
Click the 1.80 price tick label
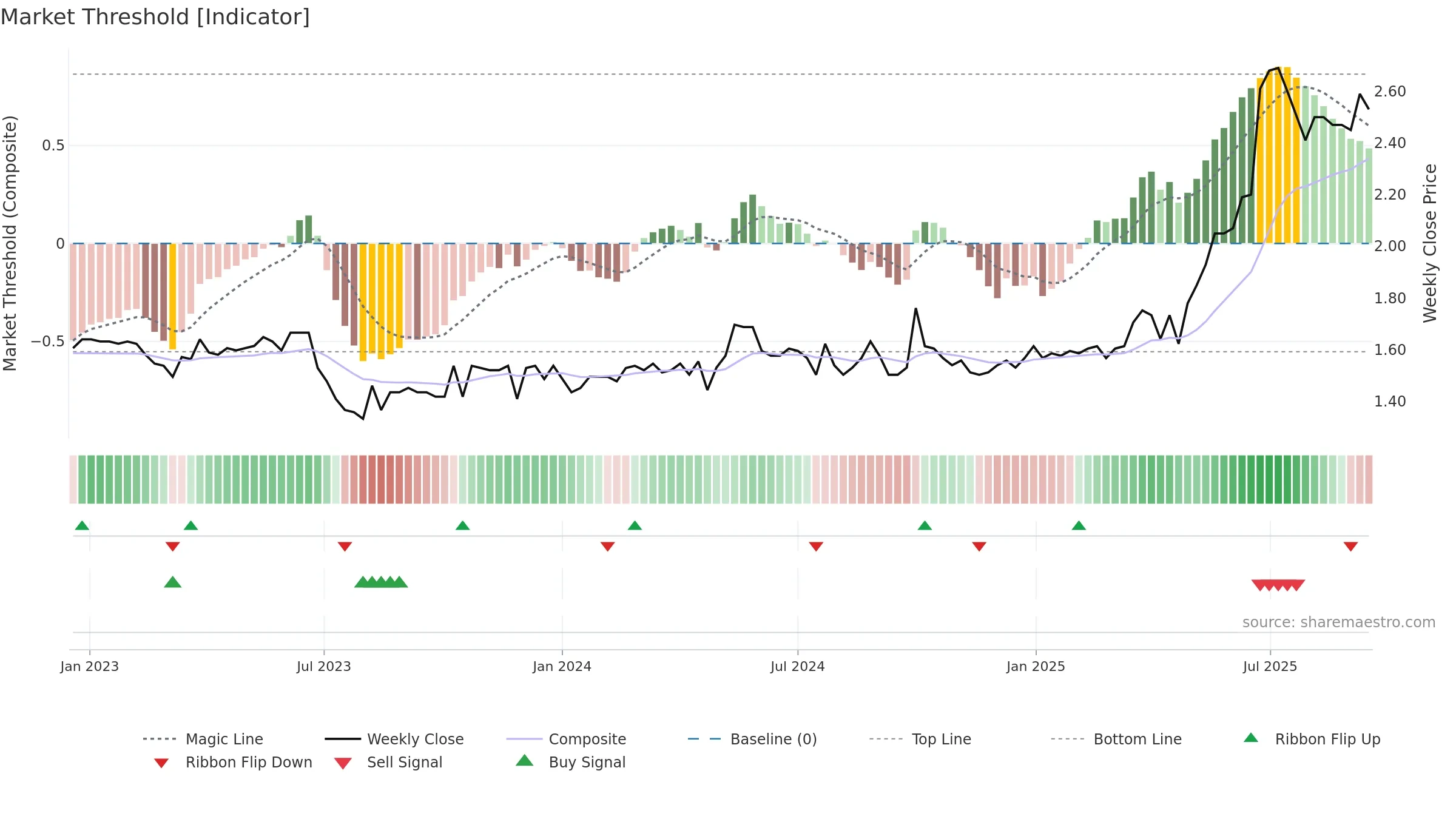1390,298
